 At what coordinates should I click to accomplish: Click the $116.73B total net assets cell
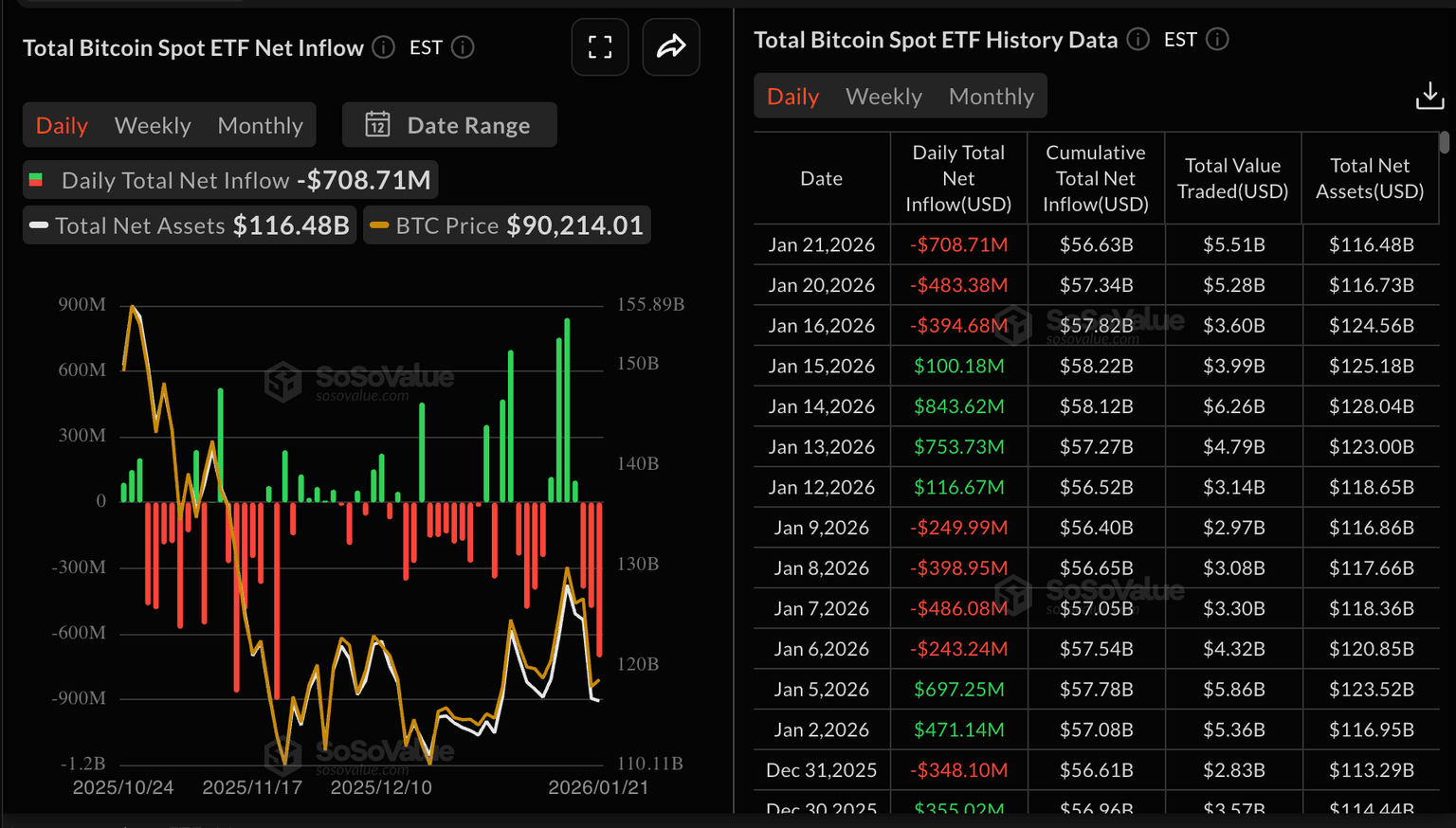pos(1371,285)
